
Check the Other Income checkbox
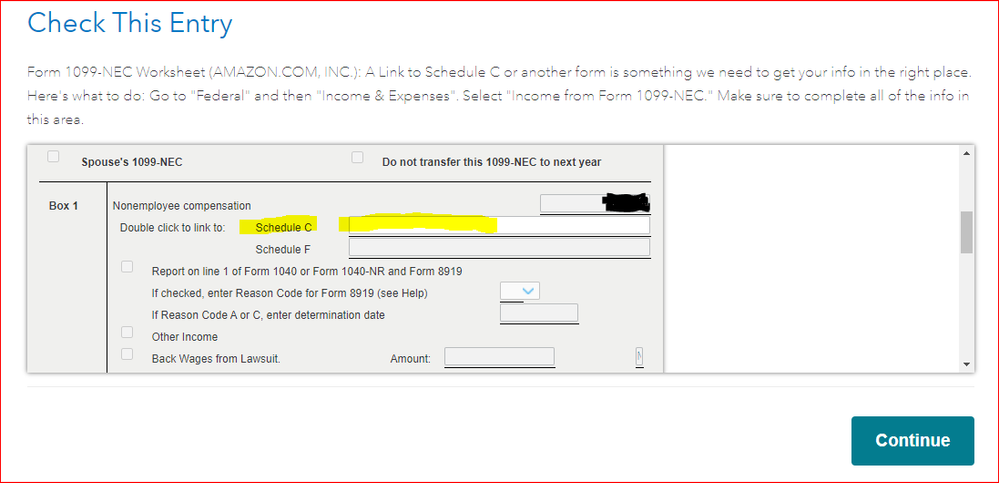click(x=127, y=332)
